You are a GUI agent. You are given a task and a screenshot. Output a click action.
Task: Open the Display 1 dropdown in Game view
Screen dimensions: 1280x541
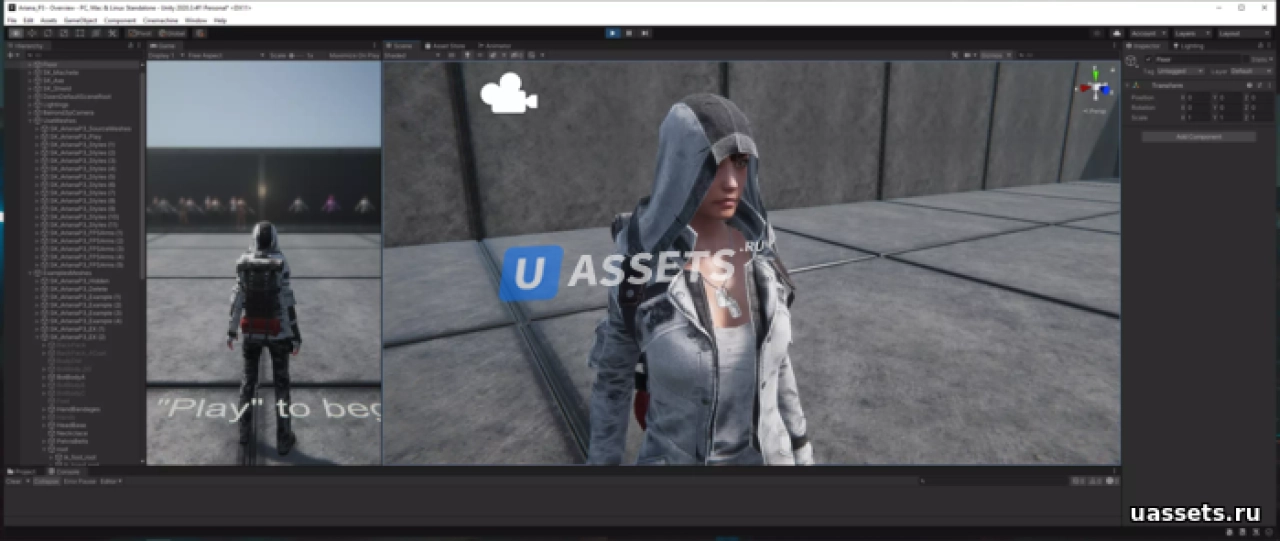tap(166, 56)
